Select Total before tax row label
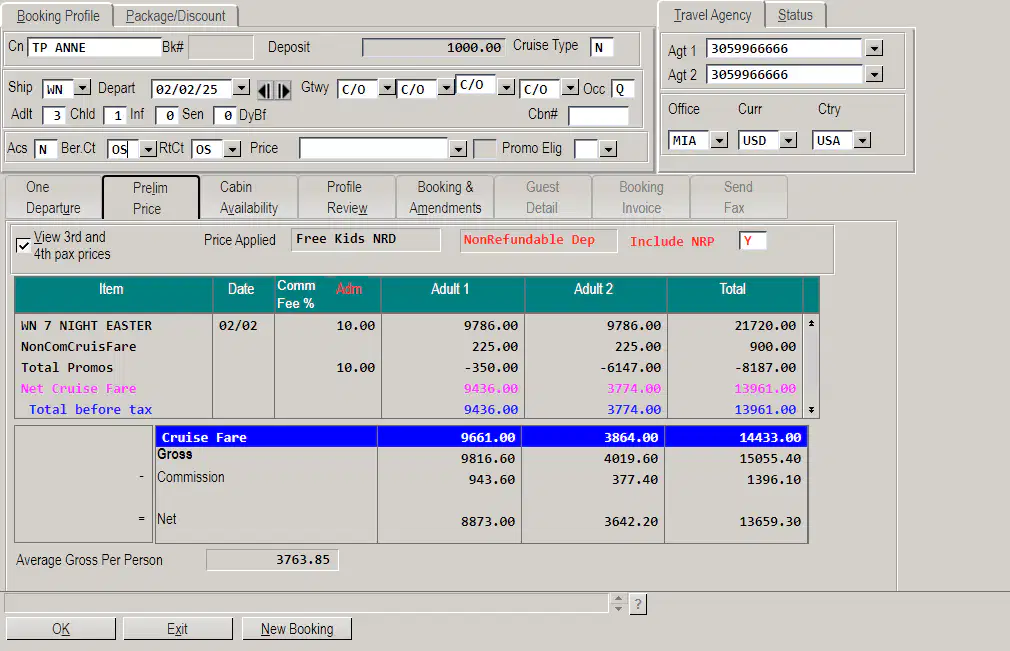1010x651 pixels. coord(91,410)
